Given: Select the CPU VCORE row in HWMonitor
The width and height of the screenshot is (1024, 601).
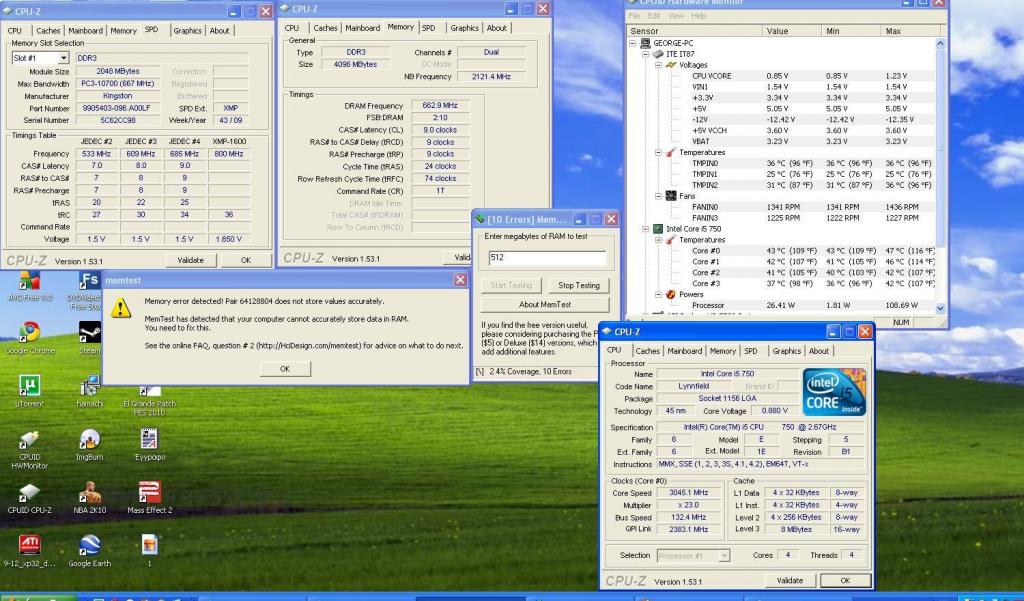Looking at the screenshot, I should pos(782,76).
